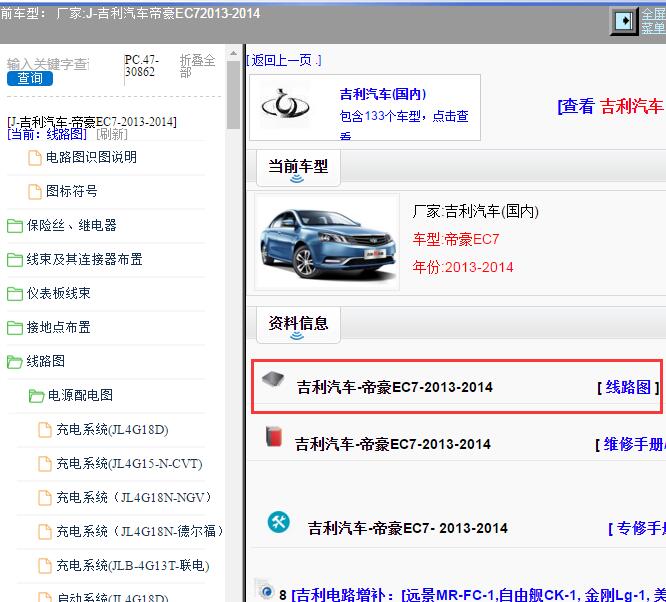Click the blue 查询 search button
666x602 pixels.
click(x=30, y=79)
